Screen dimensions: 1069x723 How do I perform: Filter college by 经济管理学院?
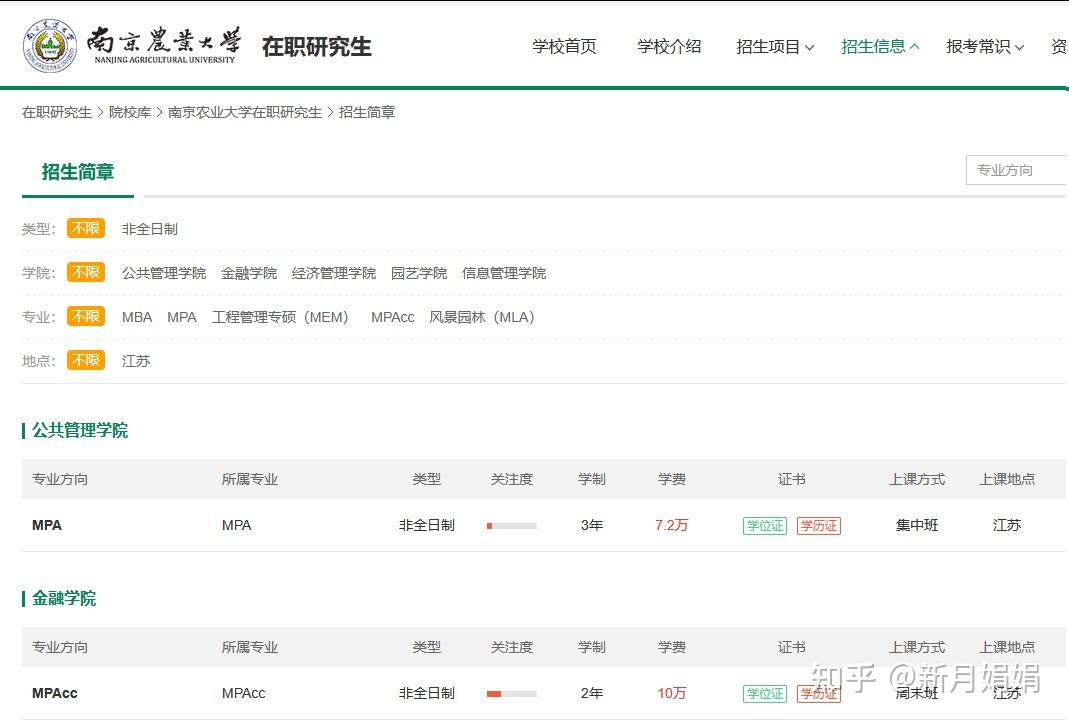(x=333, y=273)
